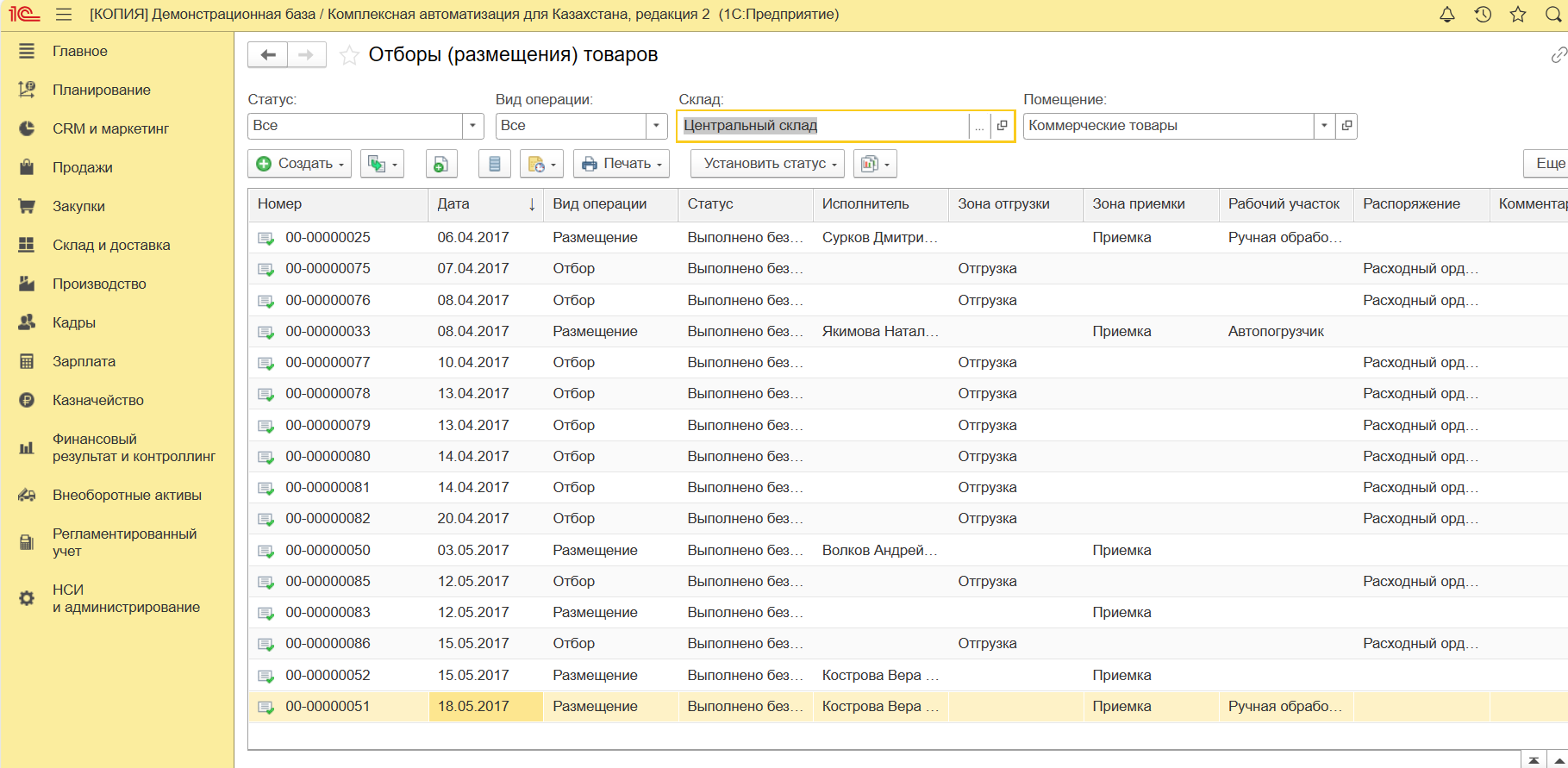The width and height of the screenshot is (1568, 768).
Task: Open the Продажи section
Action: point(82,167)
